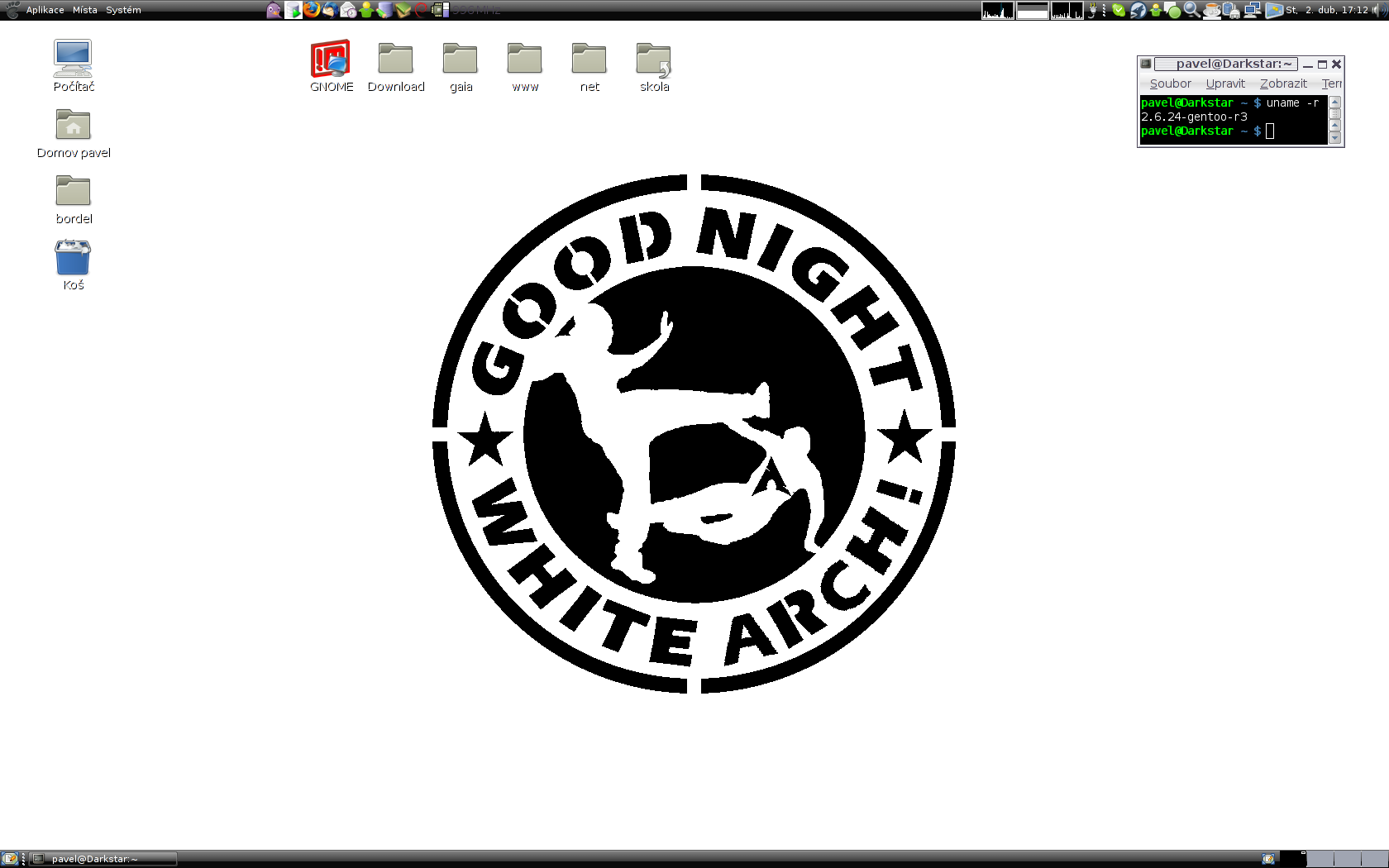
Task: Click the green person launcher in top panel
Action: point(366,10)
